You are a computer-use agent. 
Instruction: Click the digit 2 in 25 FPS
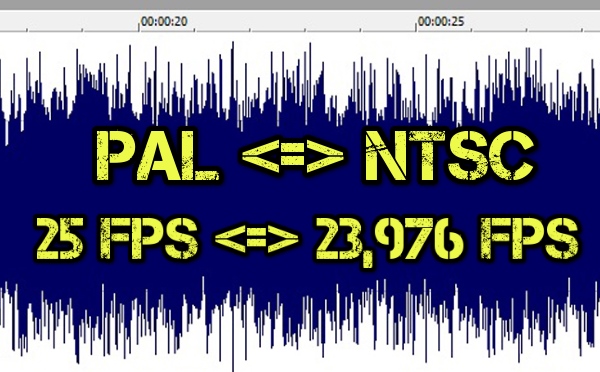(48, 238)
